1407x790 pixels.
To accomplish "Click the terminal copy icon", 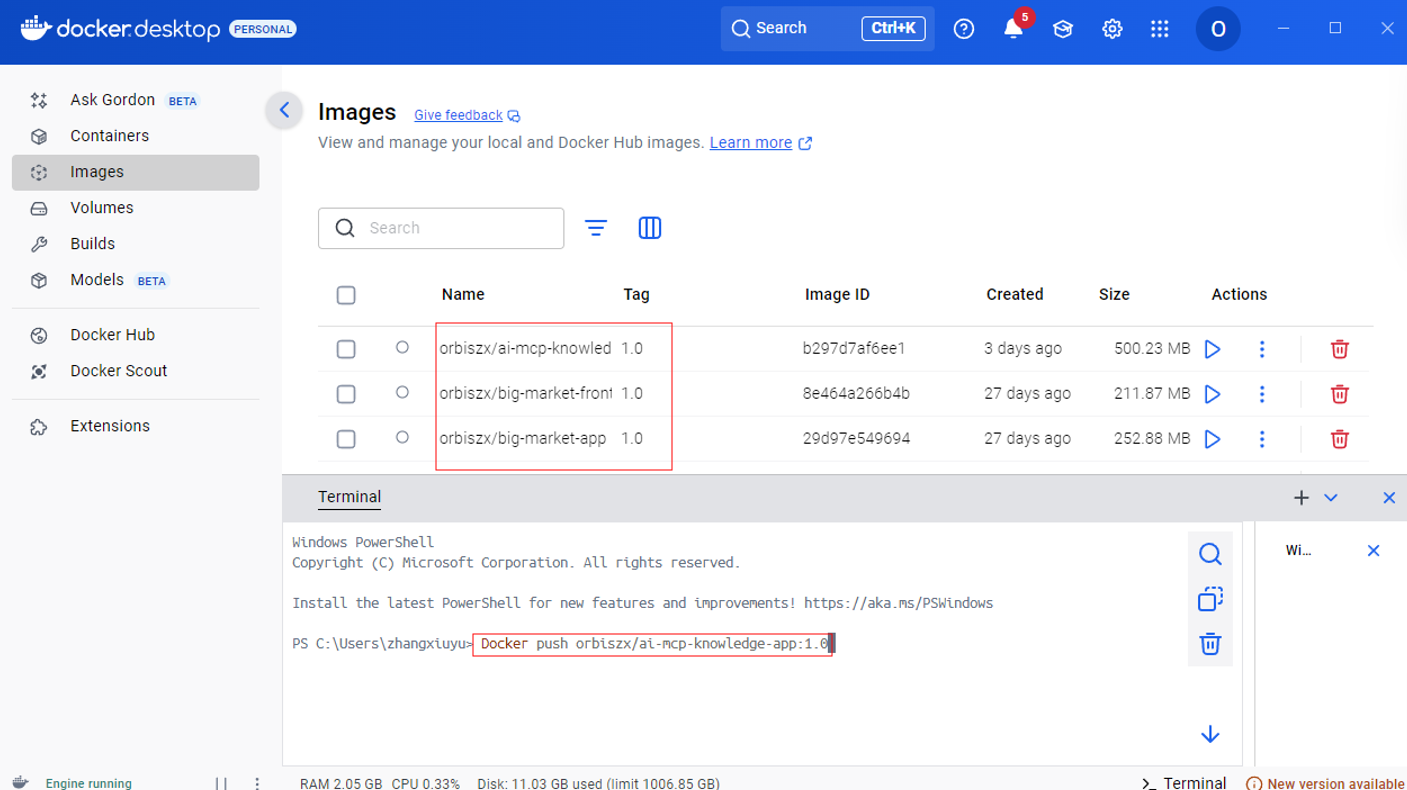I will click(x=1210, y=599).
